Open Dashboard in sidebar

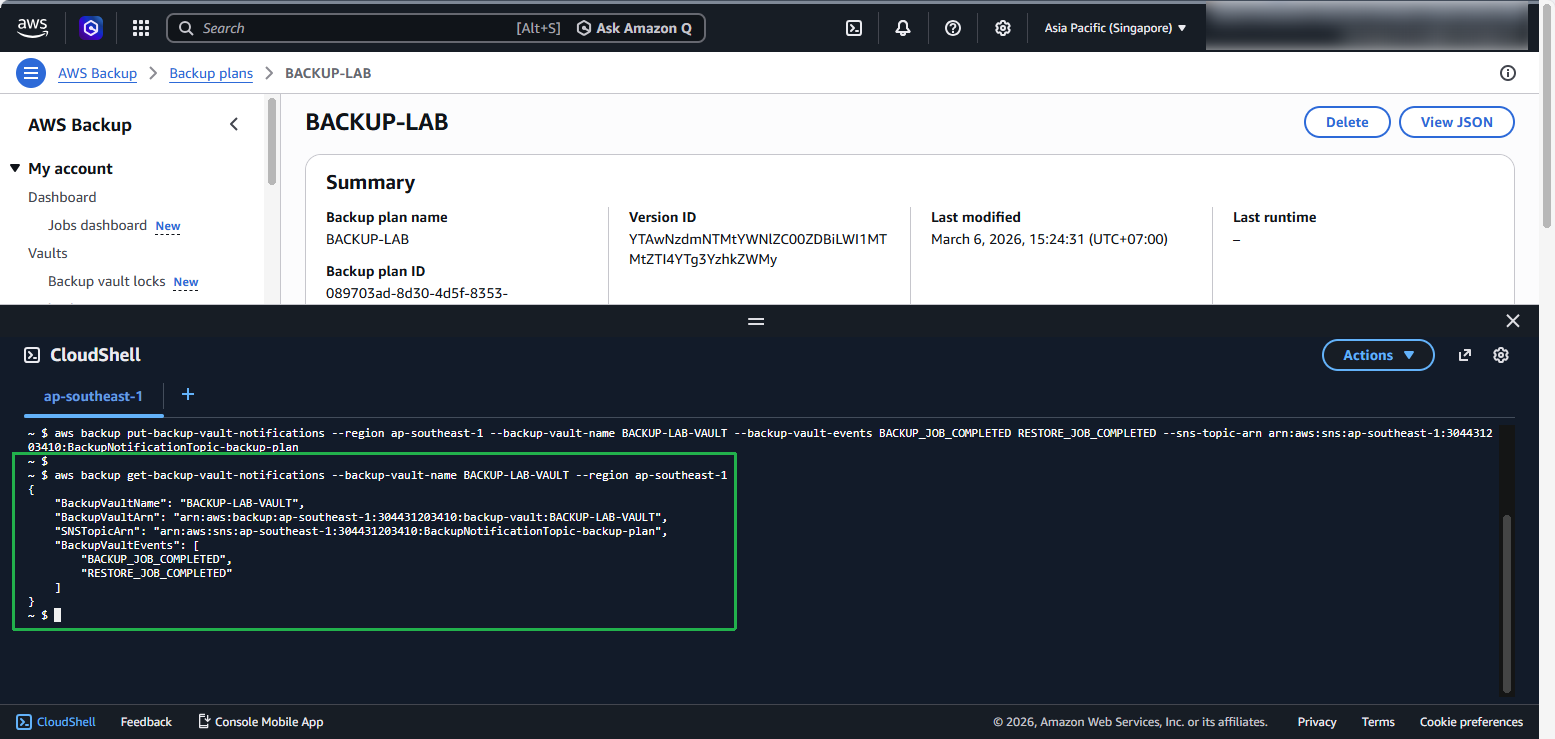(x=62, y=197)
